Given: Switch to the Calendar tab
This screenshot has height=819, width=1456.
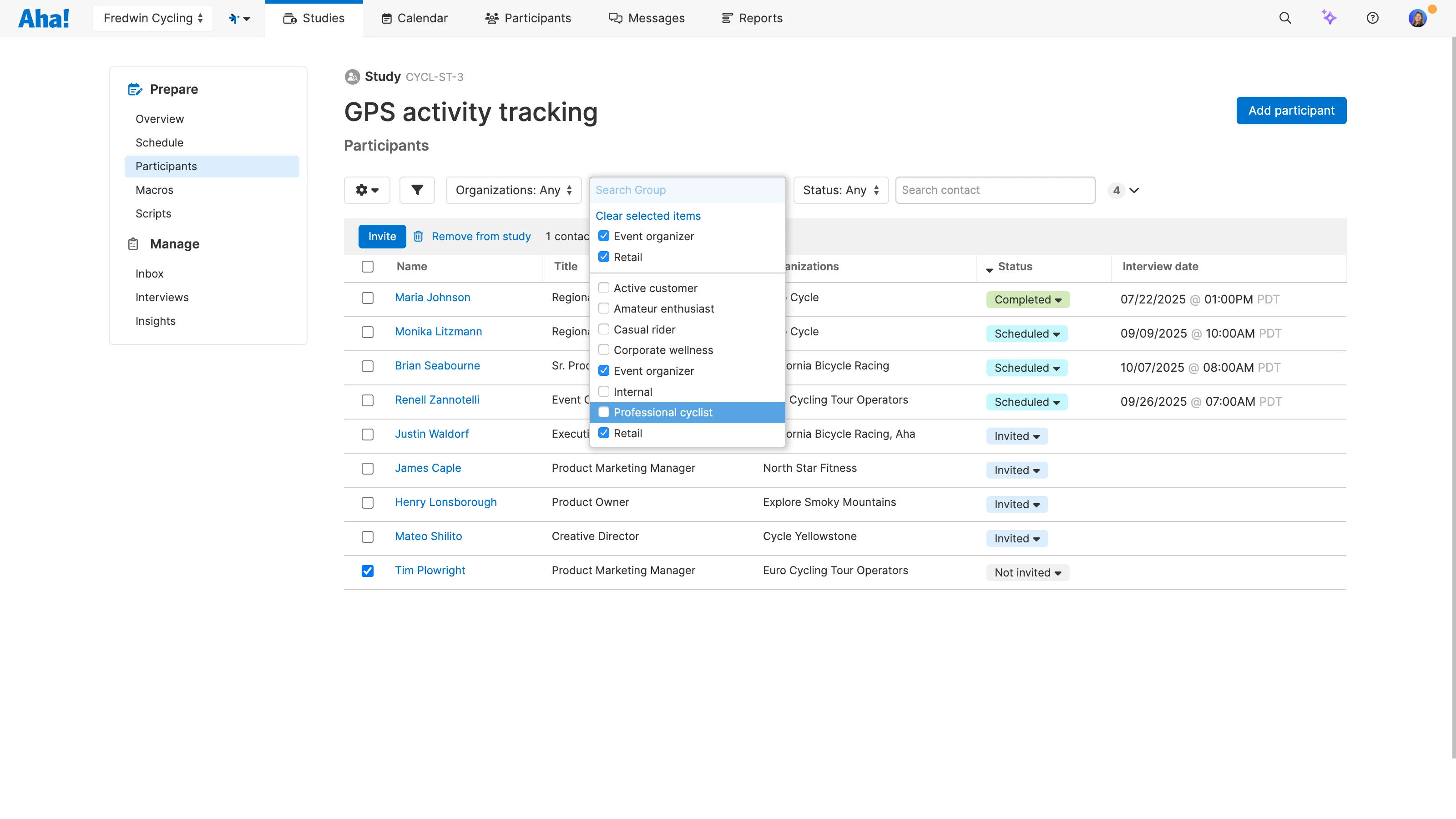Looking at the screenshot, I should (415, 18).
